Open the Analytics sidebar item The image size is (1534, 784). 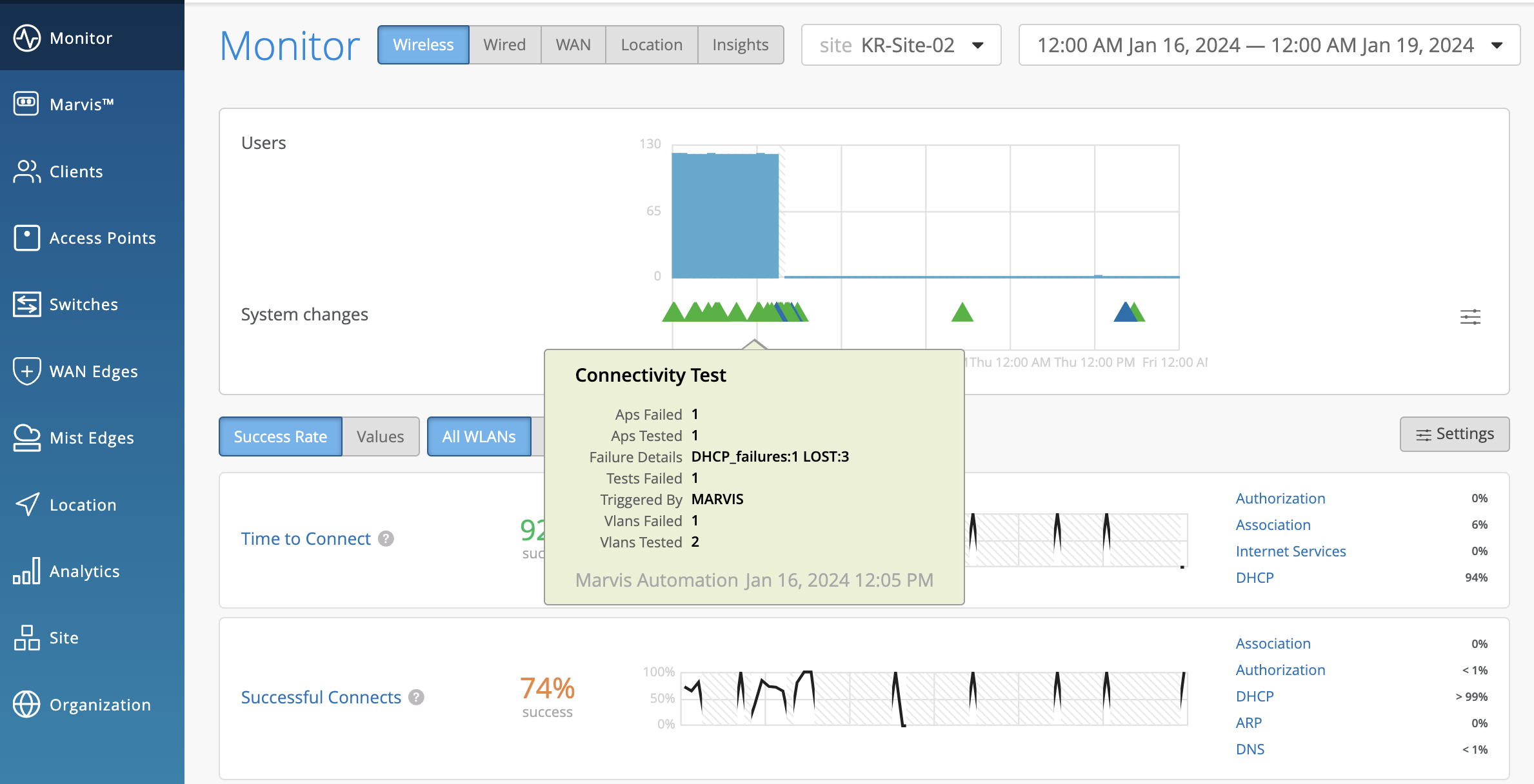(84, 571)
